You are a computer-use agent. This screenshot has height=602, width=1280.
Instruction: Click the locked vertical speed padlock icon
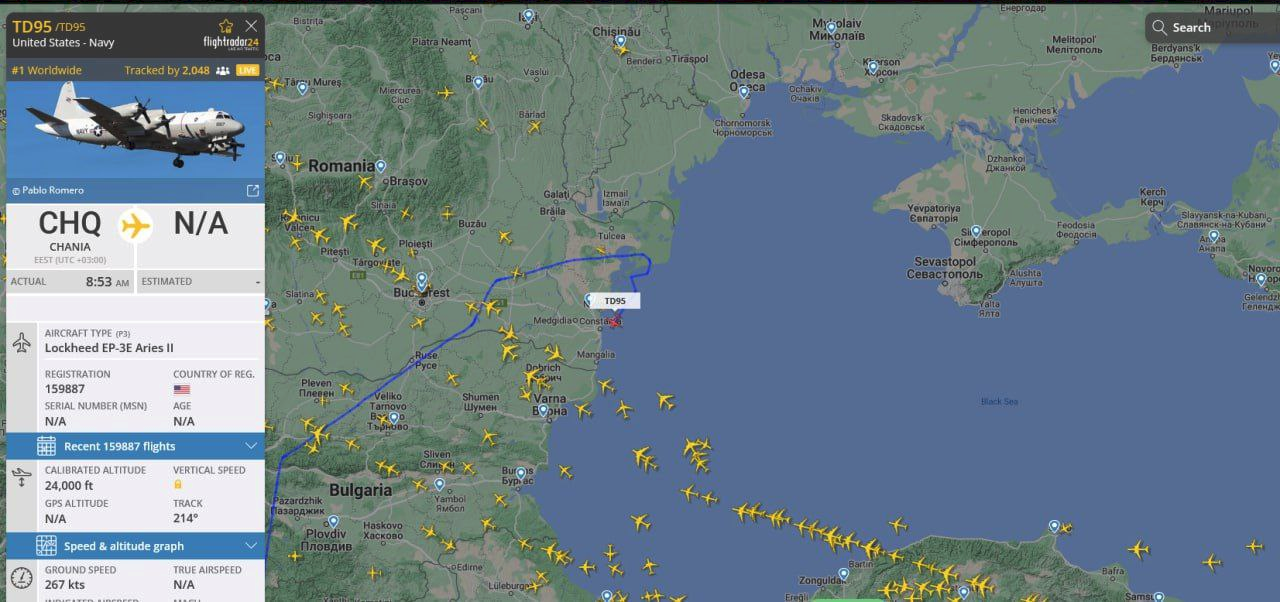click(178, 485)
